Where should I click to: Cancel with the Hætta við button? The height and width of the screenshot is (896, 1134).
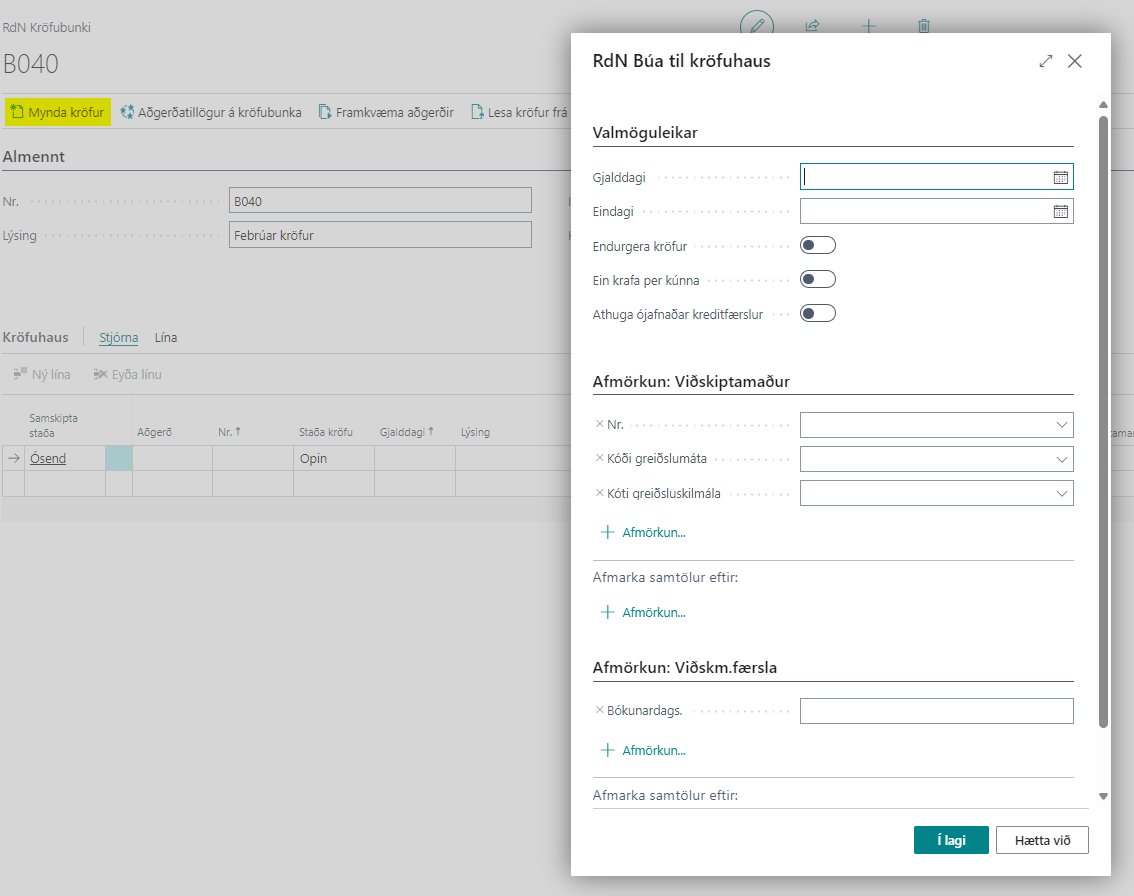tap(1041, 840)
